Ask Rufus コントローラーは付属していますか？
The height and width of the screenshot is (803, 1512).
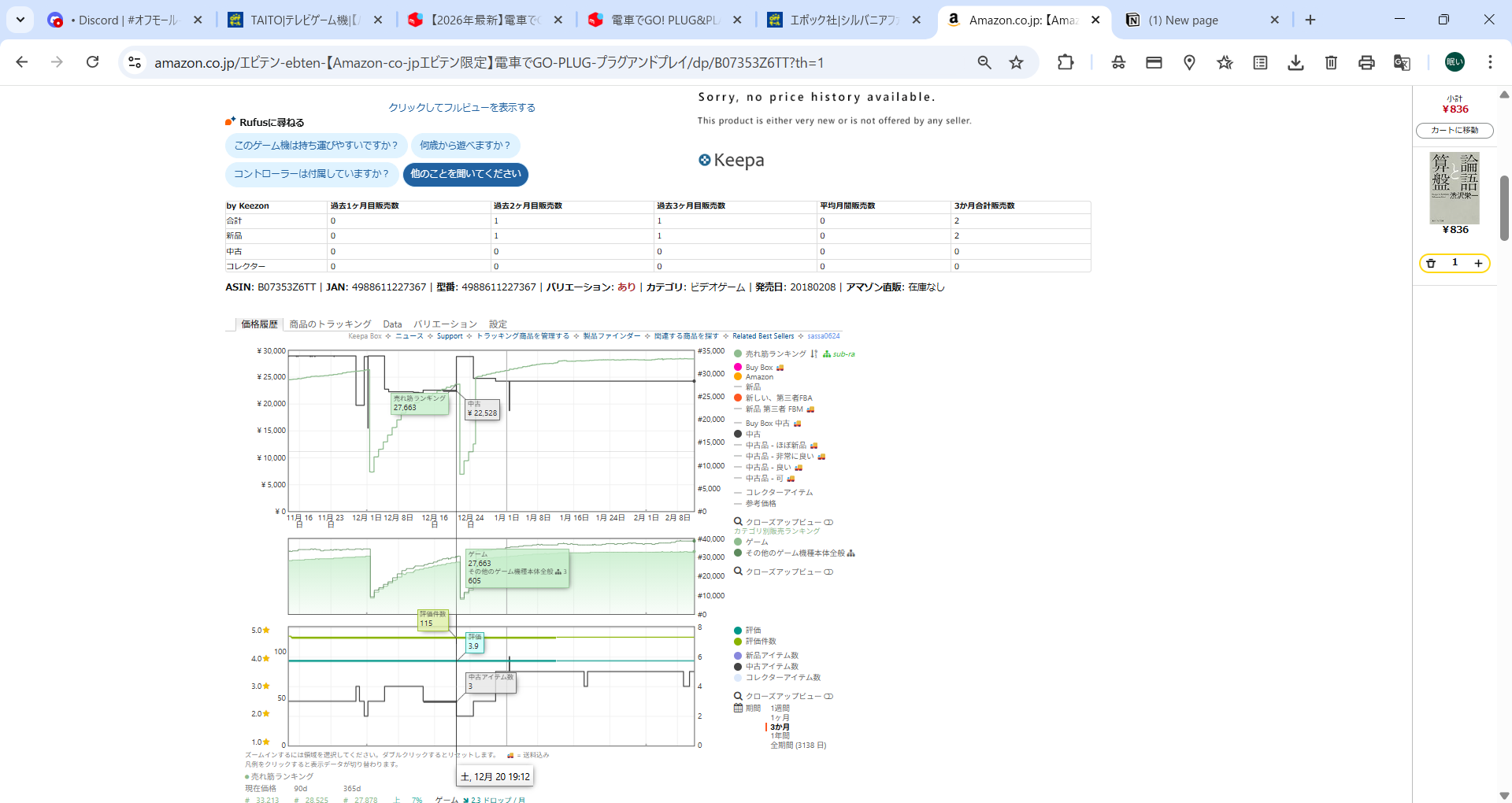(x=312, y=174)
